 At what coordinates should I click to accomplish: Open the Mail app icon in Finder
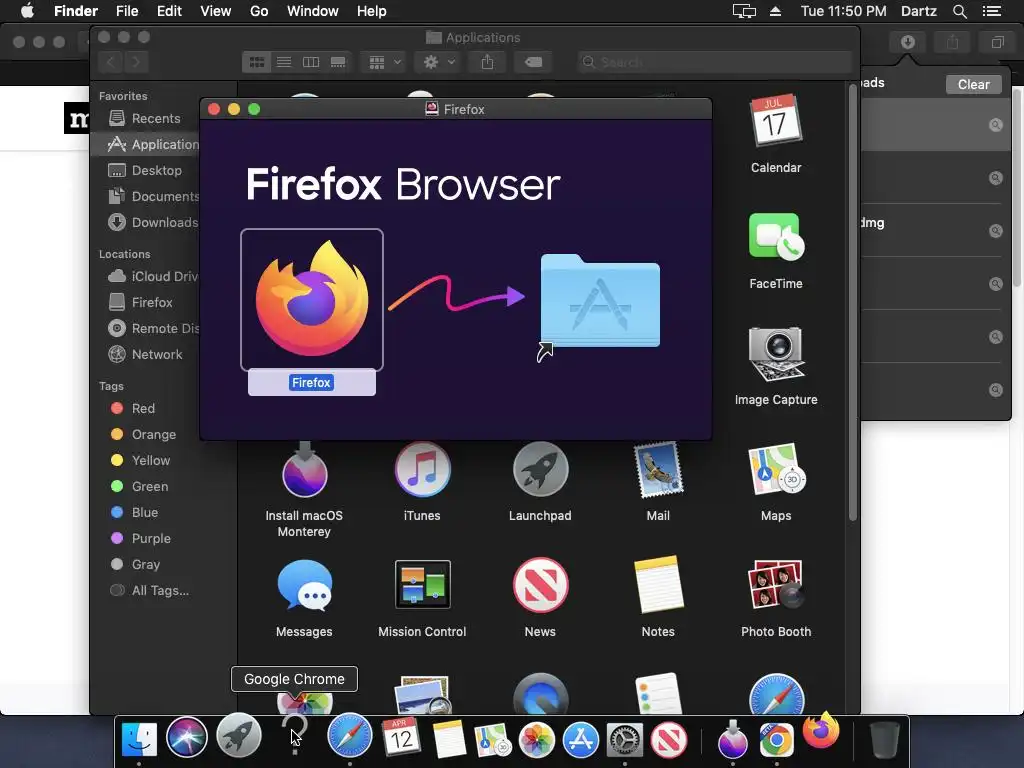pyautogui.click(x=658, y=470)
